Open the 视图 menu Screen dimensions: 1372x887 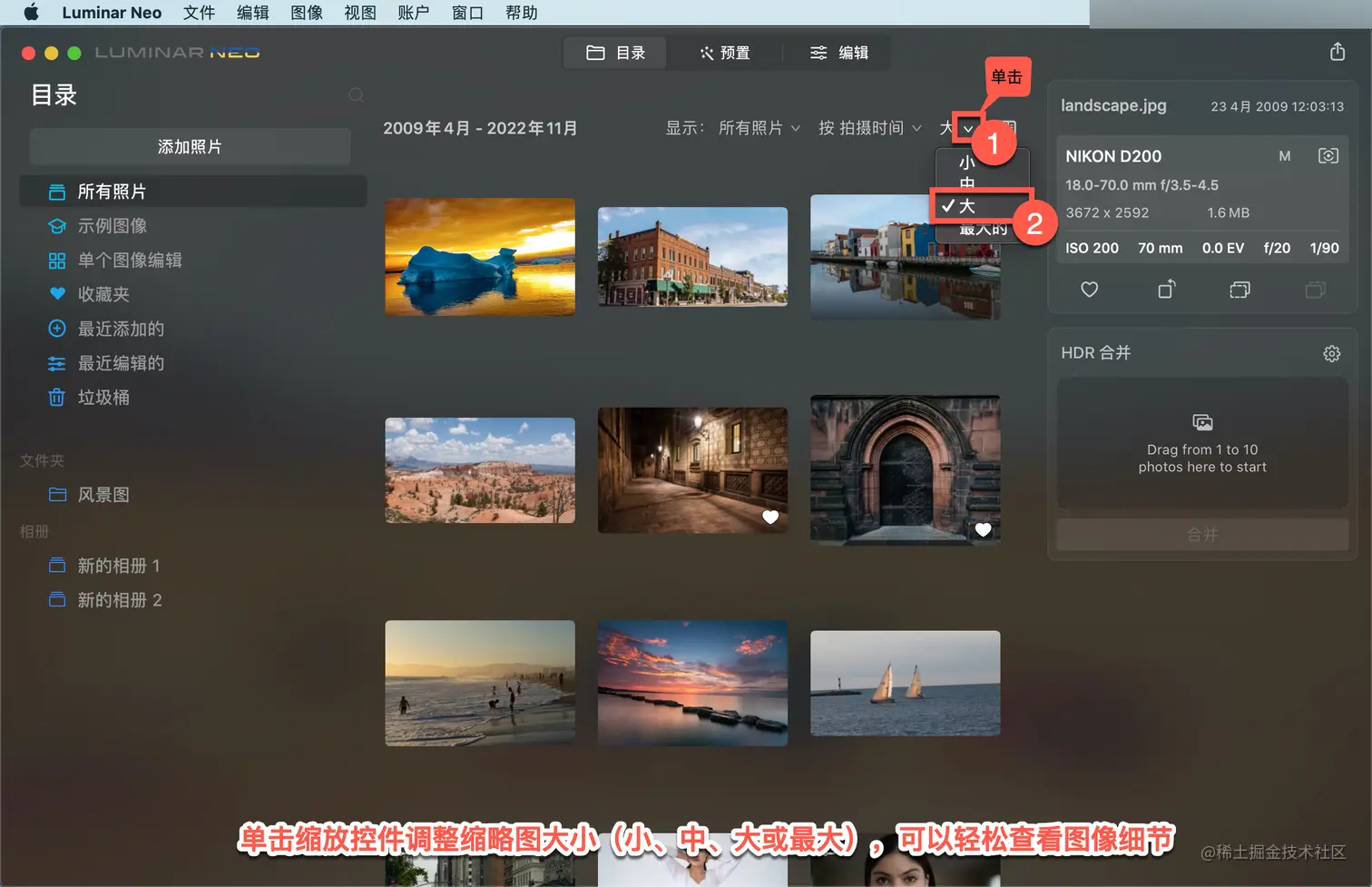[360, 13]
